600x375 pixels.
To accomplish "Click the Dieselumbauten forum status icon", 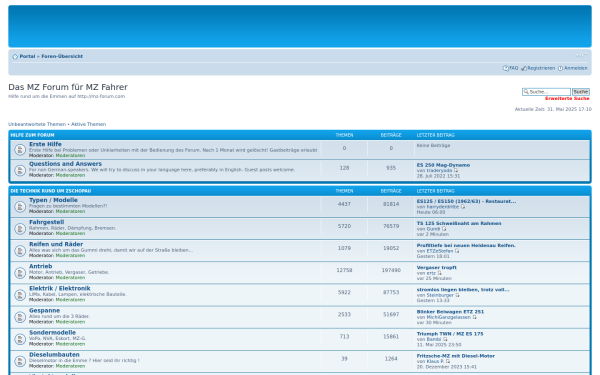I will tap(20, 361).
